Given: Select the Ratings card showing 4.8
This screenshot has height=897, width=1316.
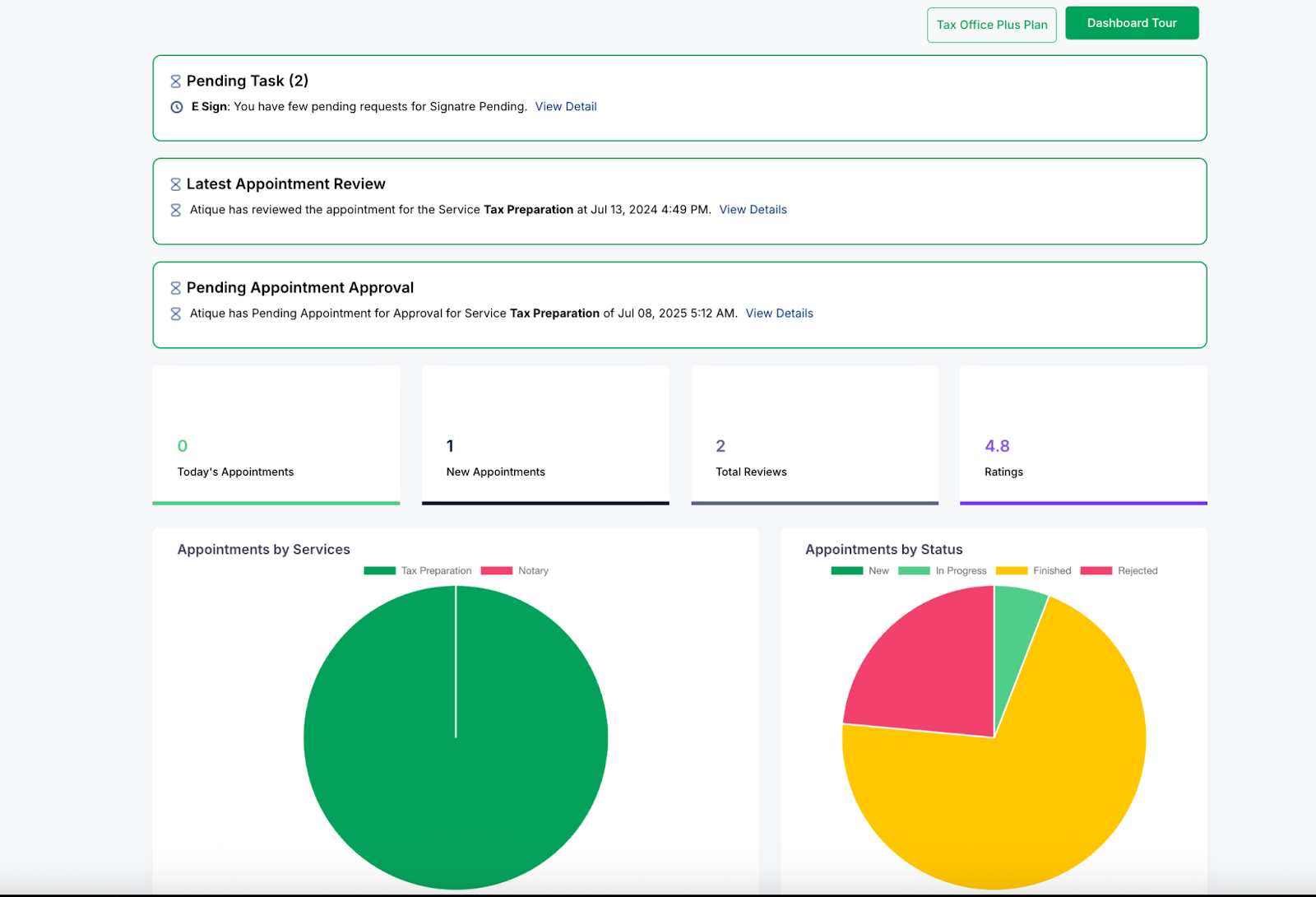Looking at the screenshot, I should click(1083, 435).
